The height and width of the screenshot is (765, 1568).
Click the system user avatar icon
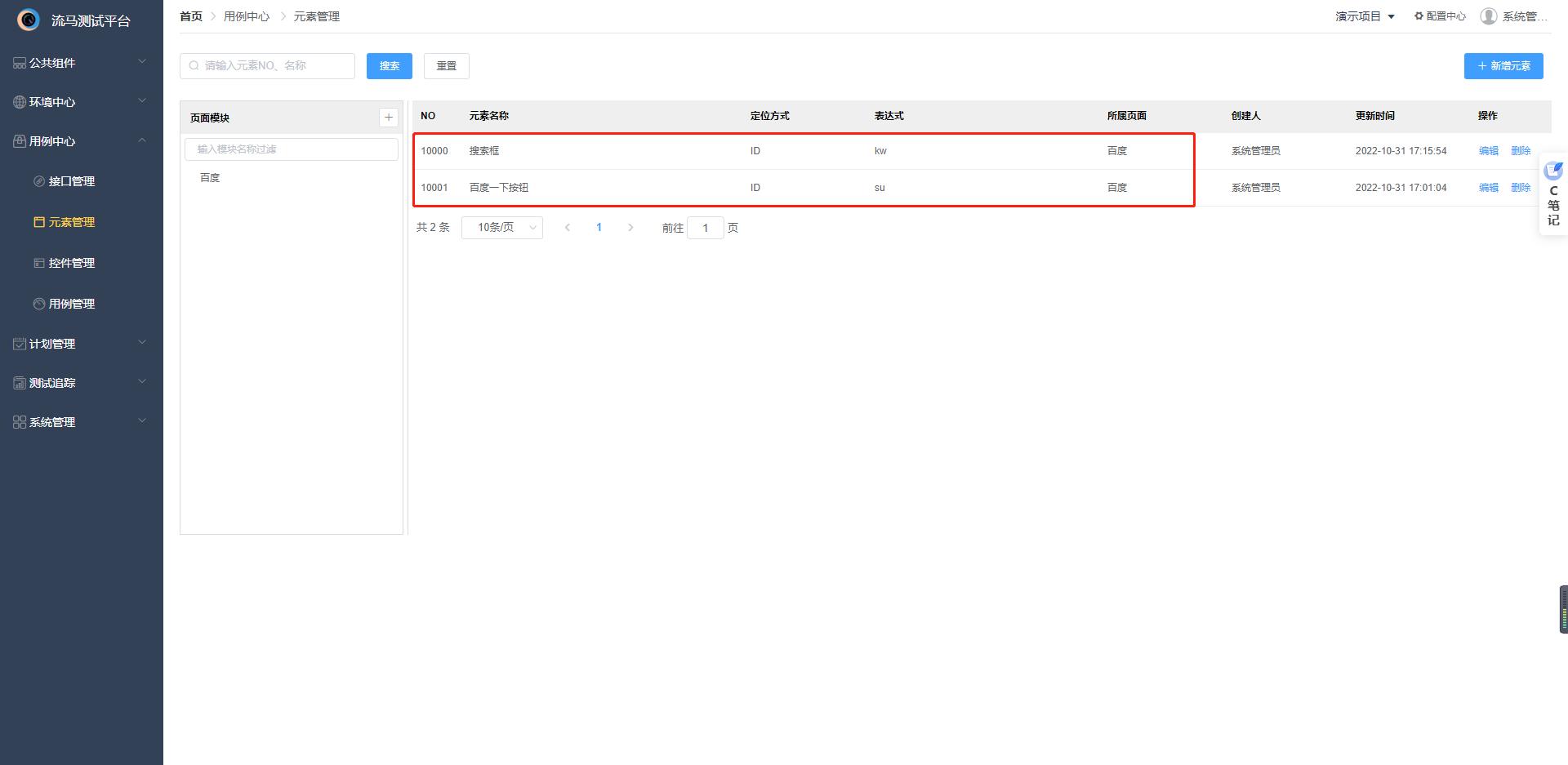1489,16
